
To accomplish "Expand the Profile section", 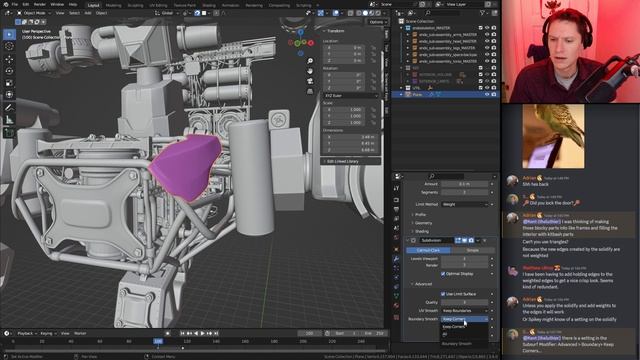I will 420,214.
